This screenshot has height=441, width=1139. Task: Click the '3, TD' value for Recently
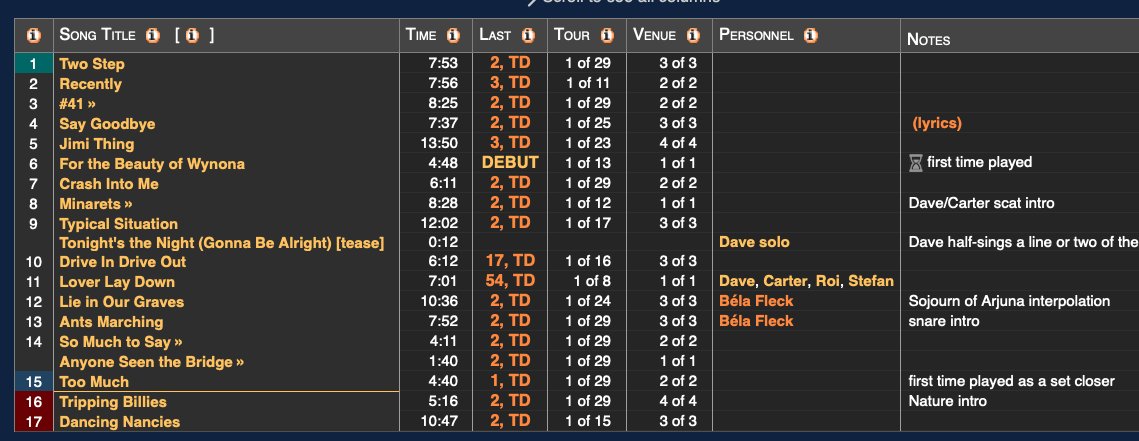[510, 83]
